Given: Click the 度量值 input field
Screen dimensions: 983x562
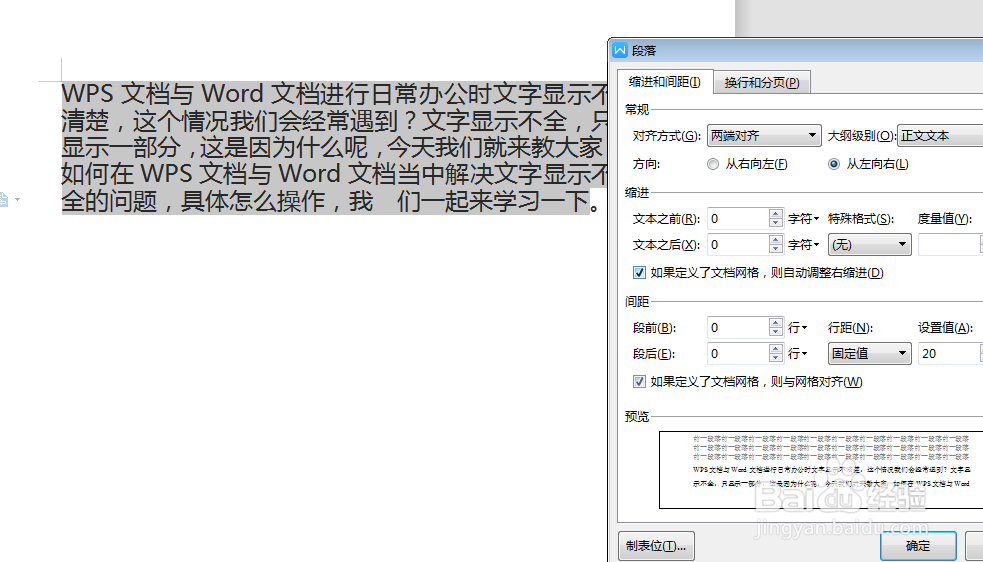Looking at the screenshot, I should (x=950, y=245).
